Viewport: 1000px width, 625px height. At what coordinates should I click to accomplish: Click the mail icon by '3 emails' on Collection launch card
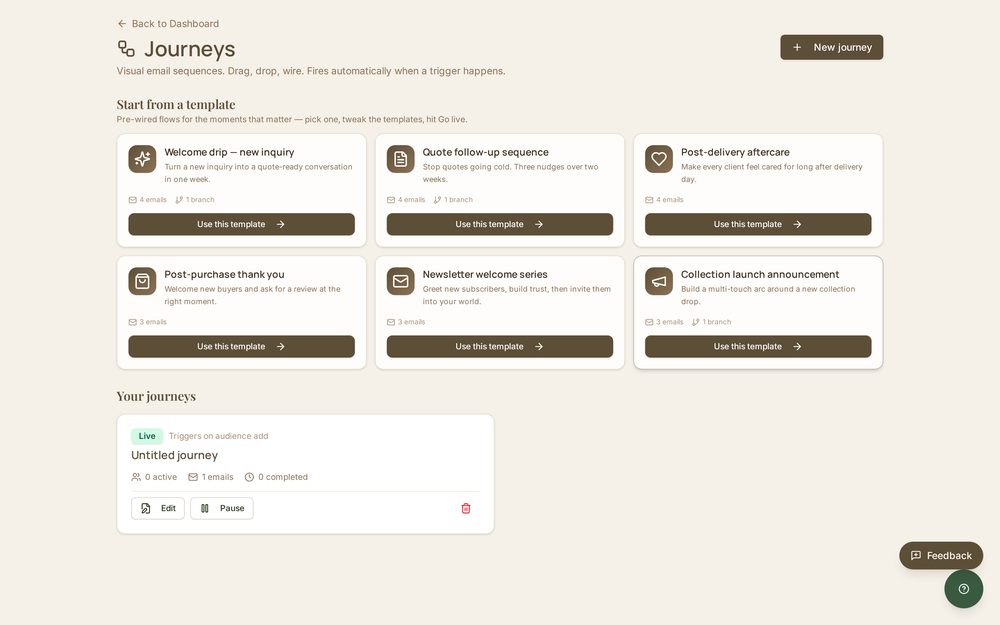pos(649,322)
